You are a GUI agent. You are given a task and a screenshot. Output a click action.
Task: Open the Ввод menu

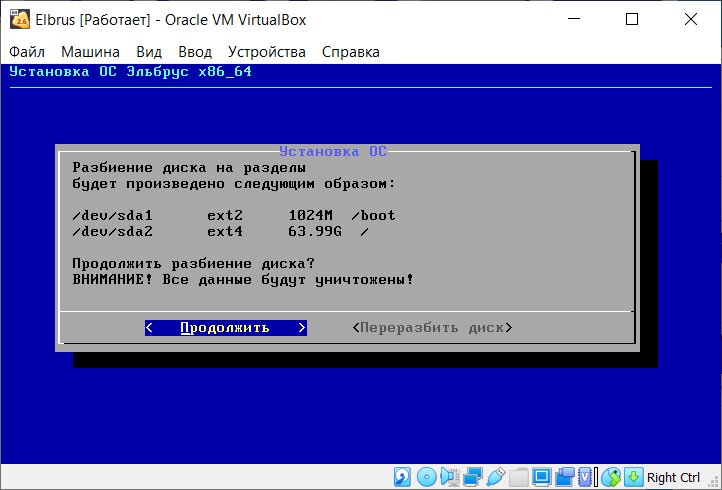(195, 52)
